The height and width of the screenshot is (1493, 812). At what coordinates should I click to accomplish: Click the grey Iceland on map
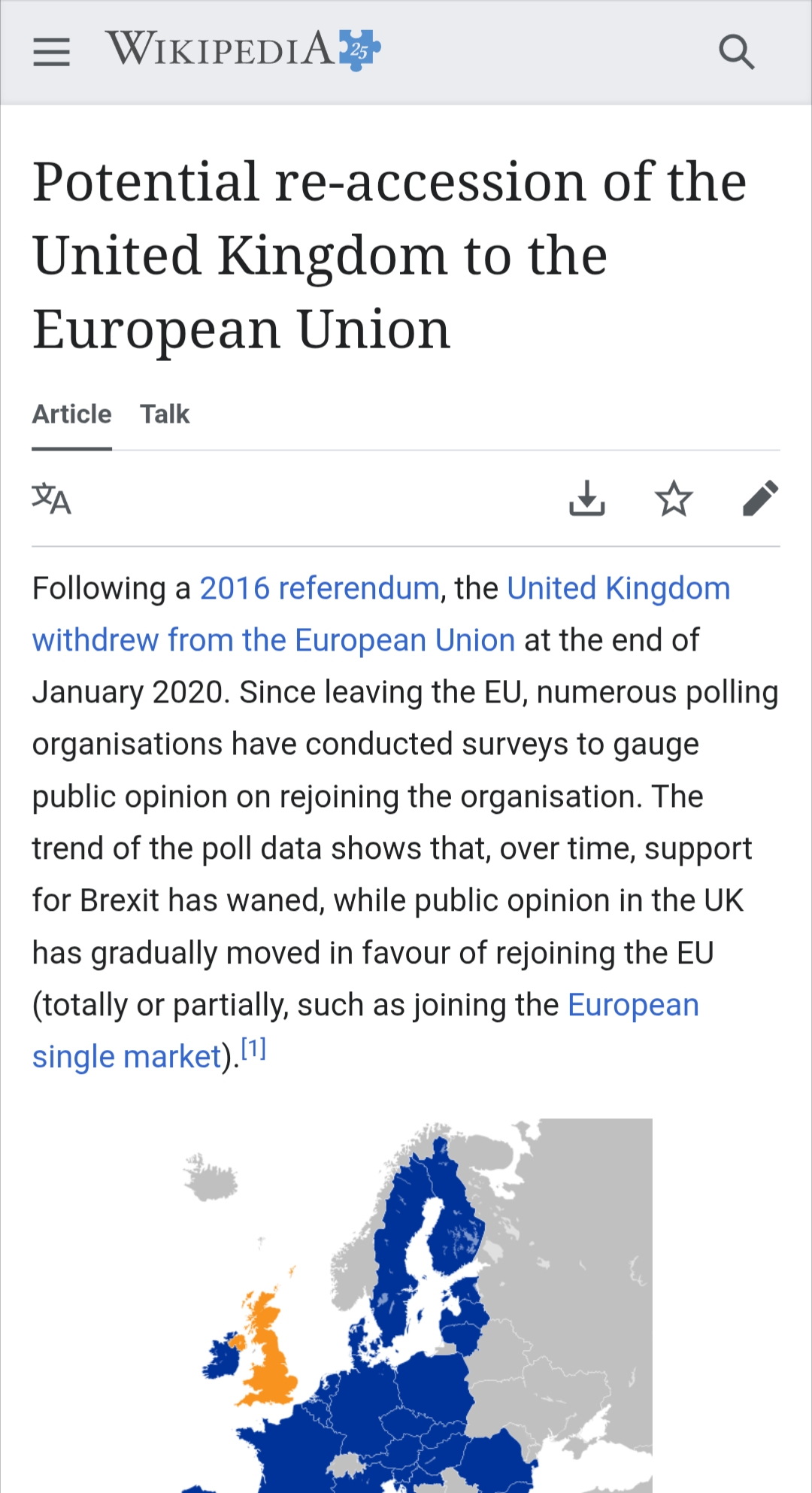(212, 1178)
